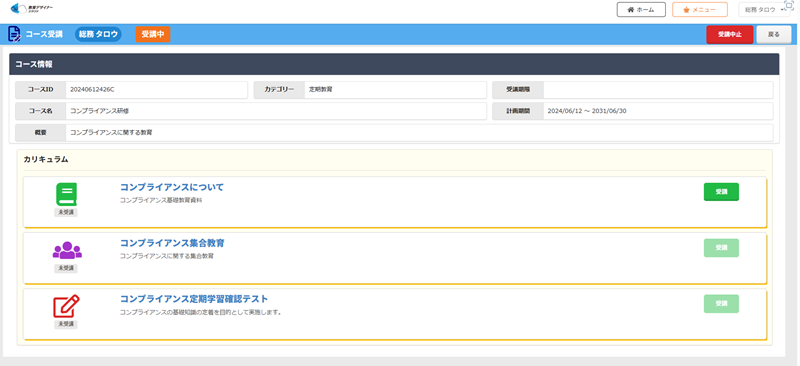Click the test description about 基礎知識の定着
The height and width of the screenshot is (366, 800).
[201, 312]
